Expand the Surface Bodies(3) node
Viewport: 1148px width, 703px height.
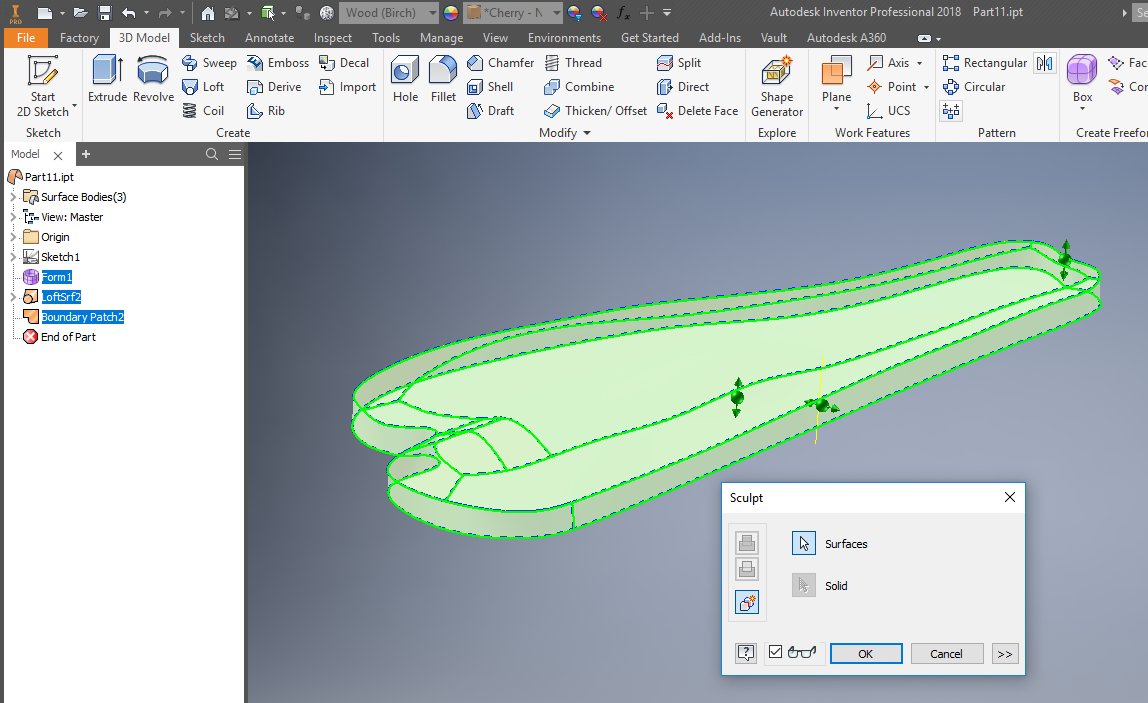coord(13,197)
